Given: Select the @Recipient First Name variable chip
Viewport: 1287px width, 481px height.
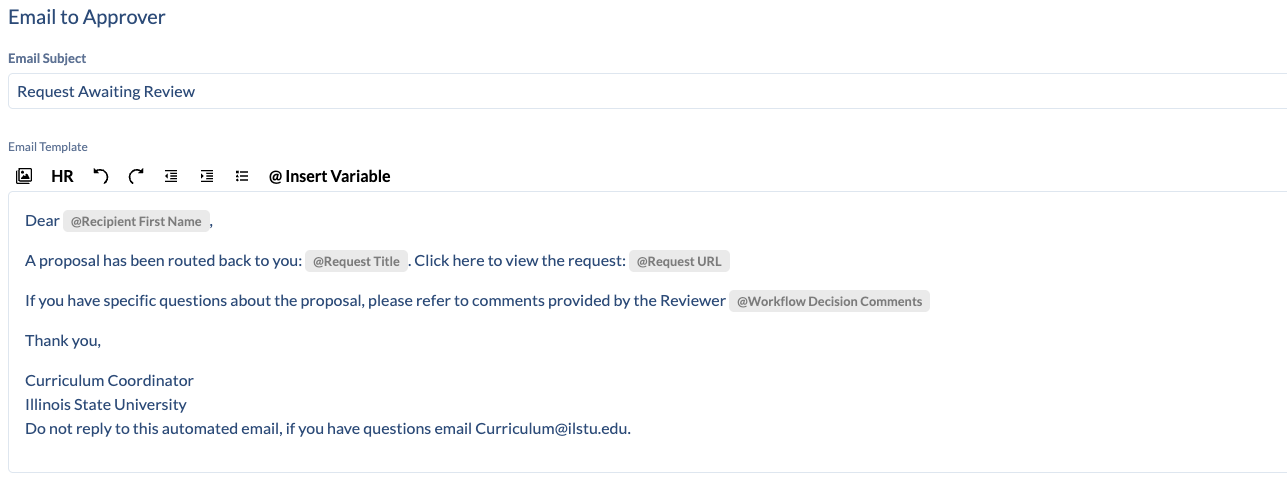Looking at the screenshot, I should pos(136,221).
